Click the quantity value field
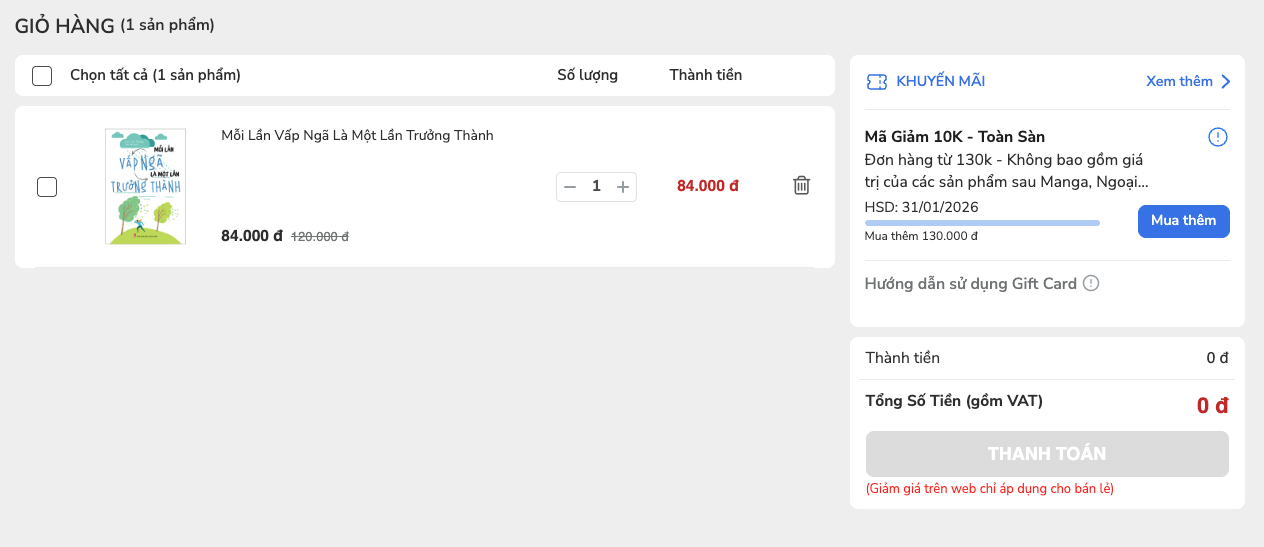Image resolution: width=1264 pixels, height=547 pixels. (596, 186)
